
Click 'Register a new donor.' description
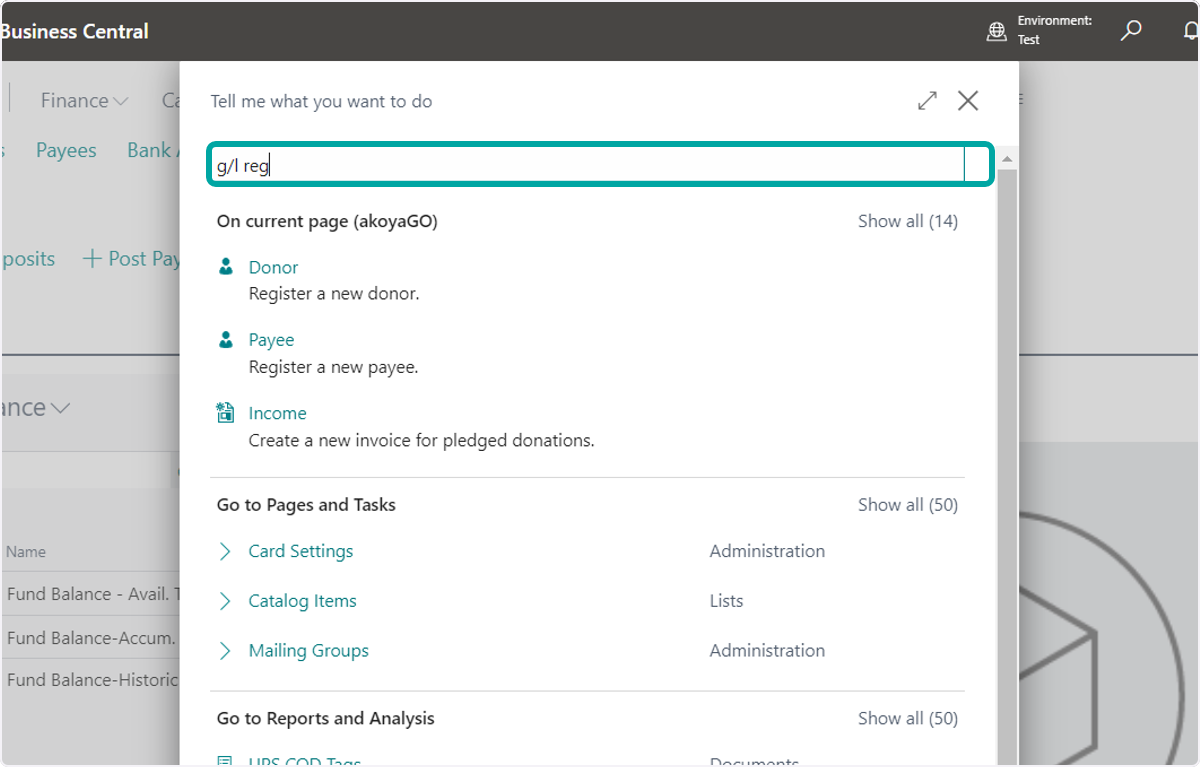pyautogui.click(x=334, y=294)
